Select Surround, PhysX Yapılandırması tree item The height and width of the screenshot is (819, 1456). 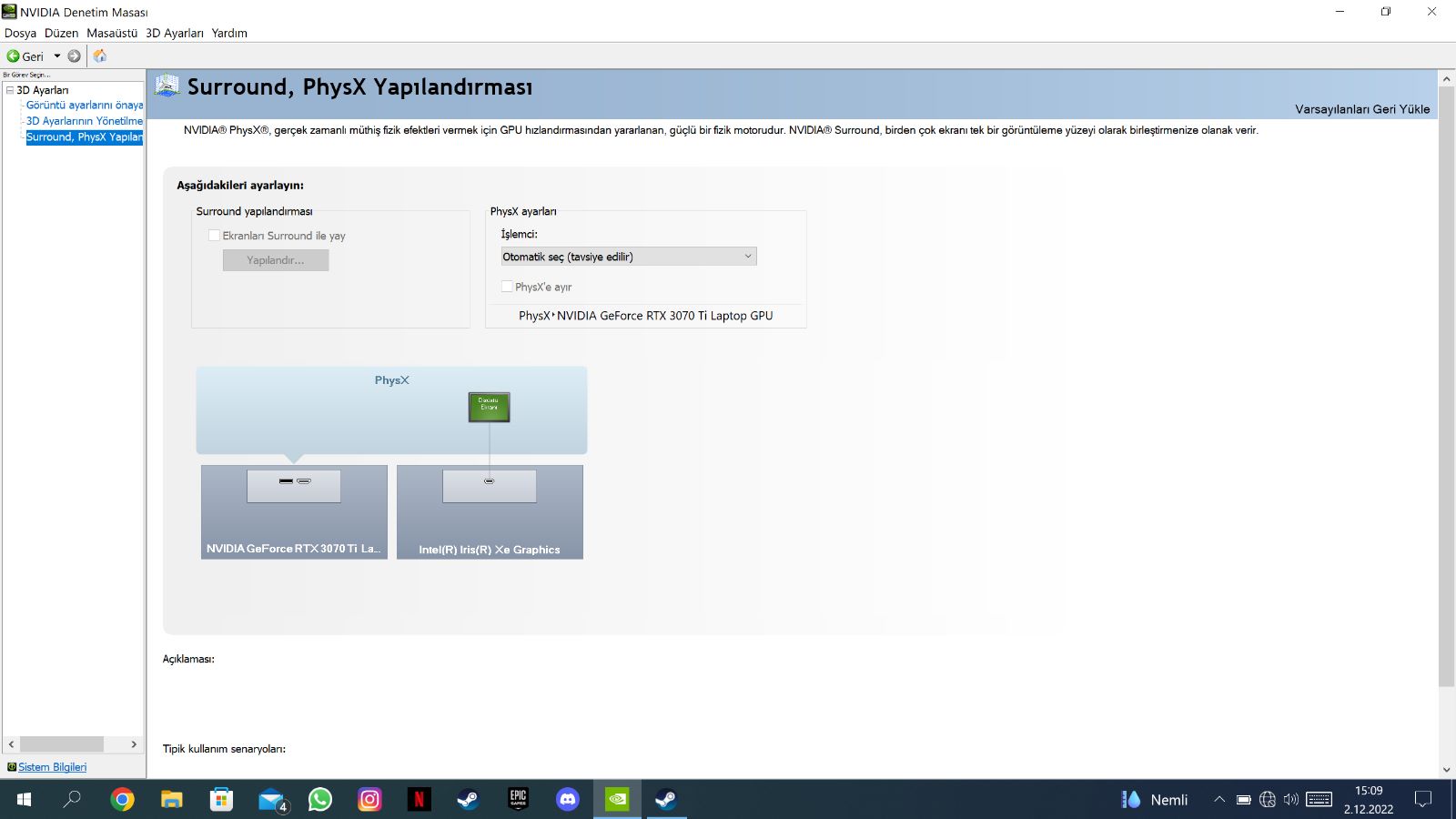[x=85, y=137]
